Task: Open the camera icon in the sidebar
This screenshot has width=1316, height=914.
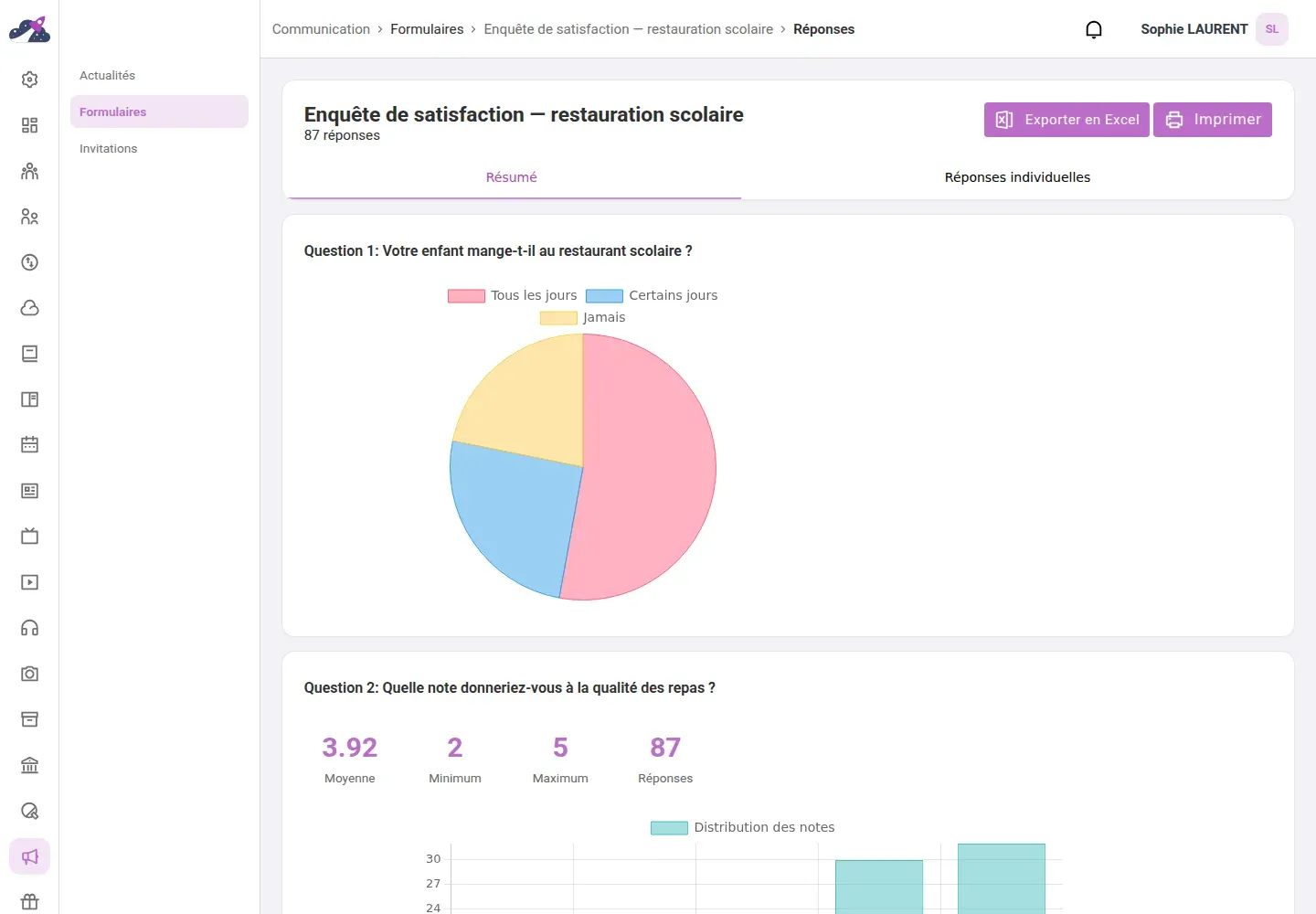Action: [x=29, y=674]
